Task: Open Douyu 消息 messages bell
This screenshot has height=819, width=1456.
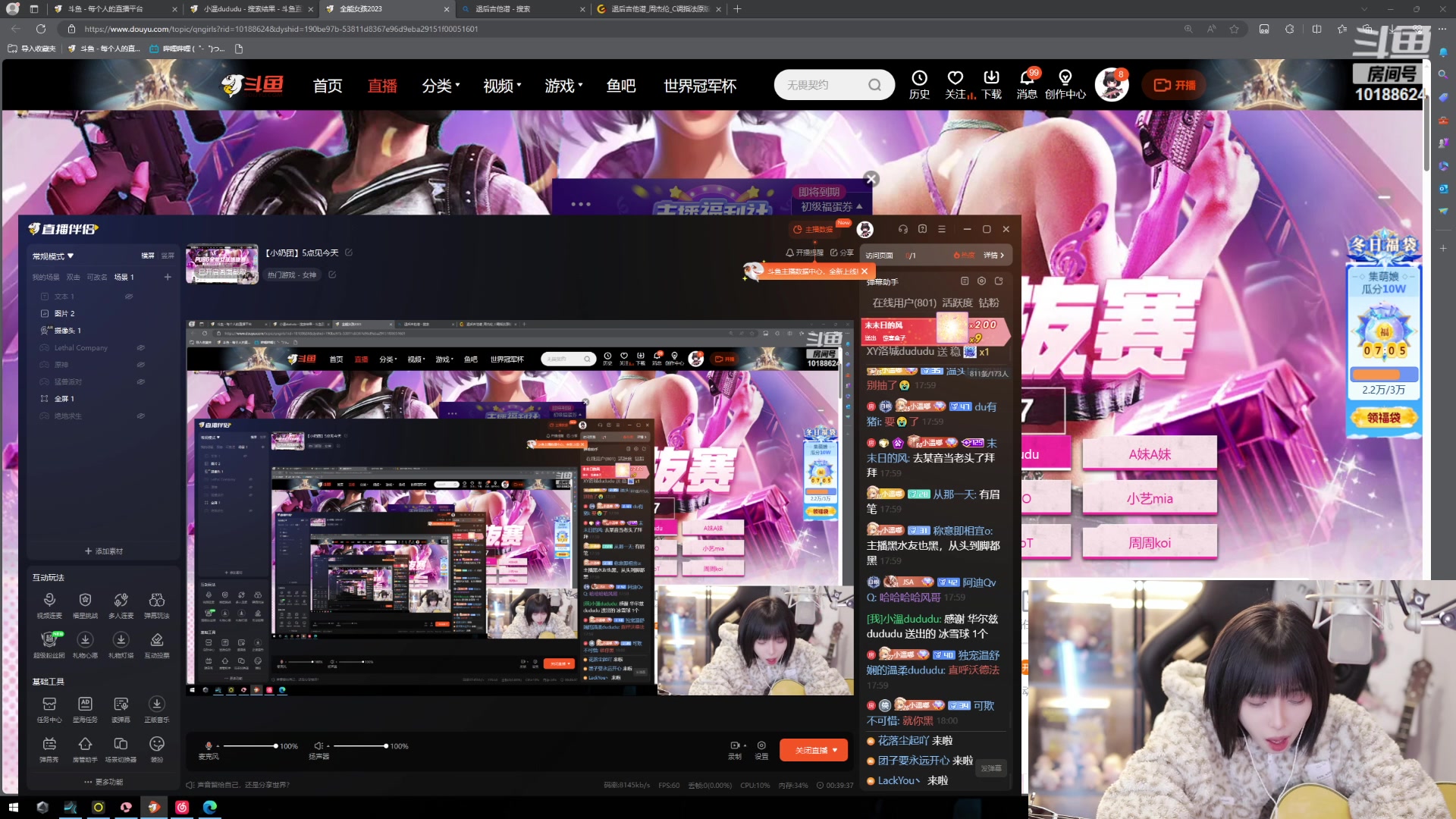Action: point(1027,85)
